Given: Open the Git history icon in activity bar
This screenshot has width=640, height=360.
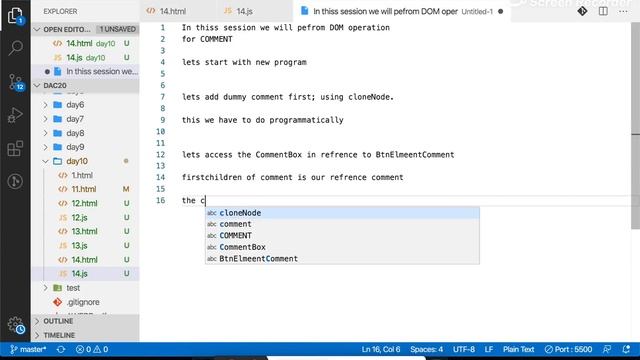Looking at the screenshot, I should coord(15,181).
